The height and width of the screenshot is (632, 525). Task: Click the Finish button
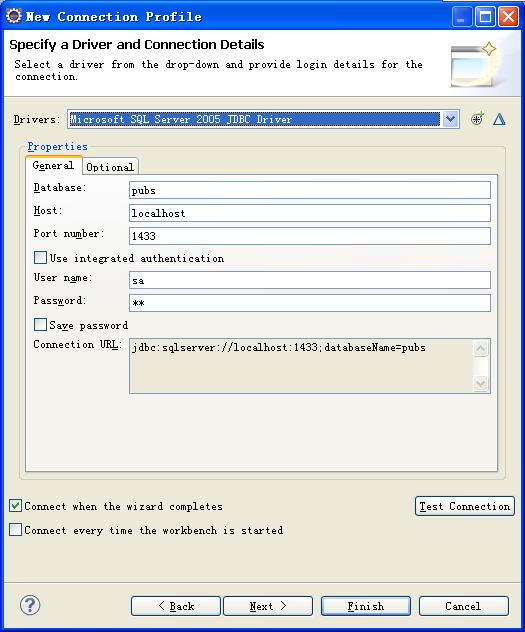click(366, 606)
